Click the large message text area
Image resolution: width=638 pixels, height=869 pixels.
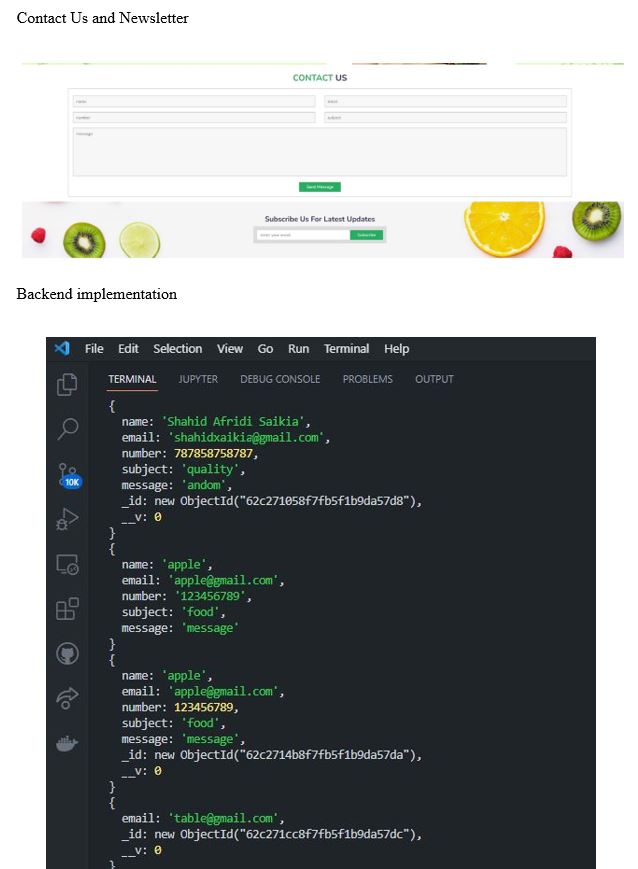[320, 152]
